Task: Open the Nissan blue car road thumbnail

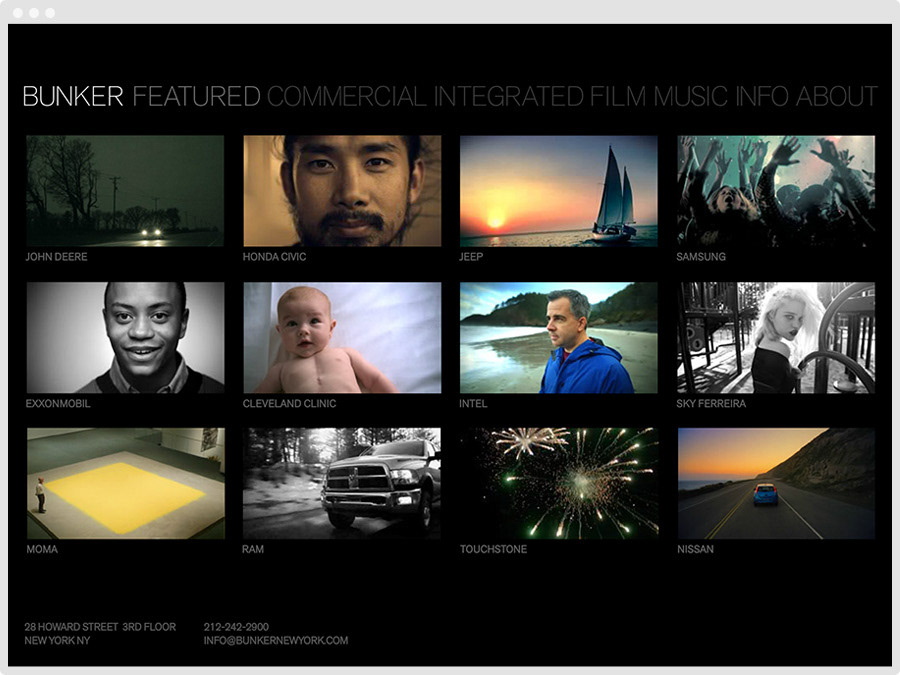Action: (x=776, y=483)
